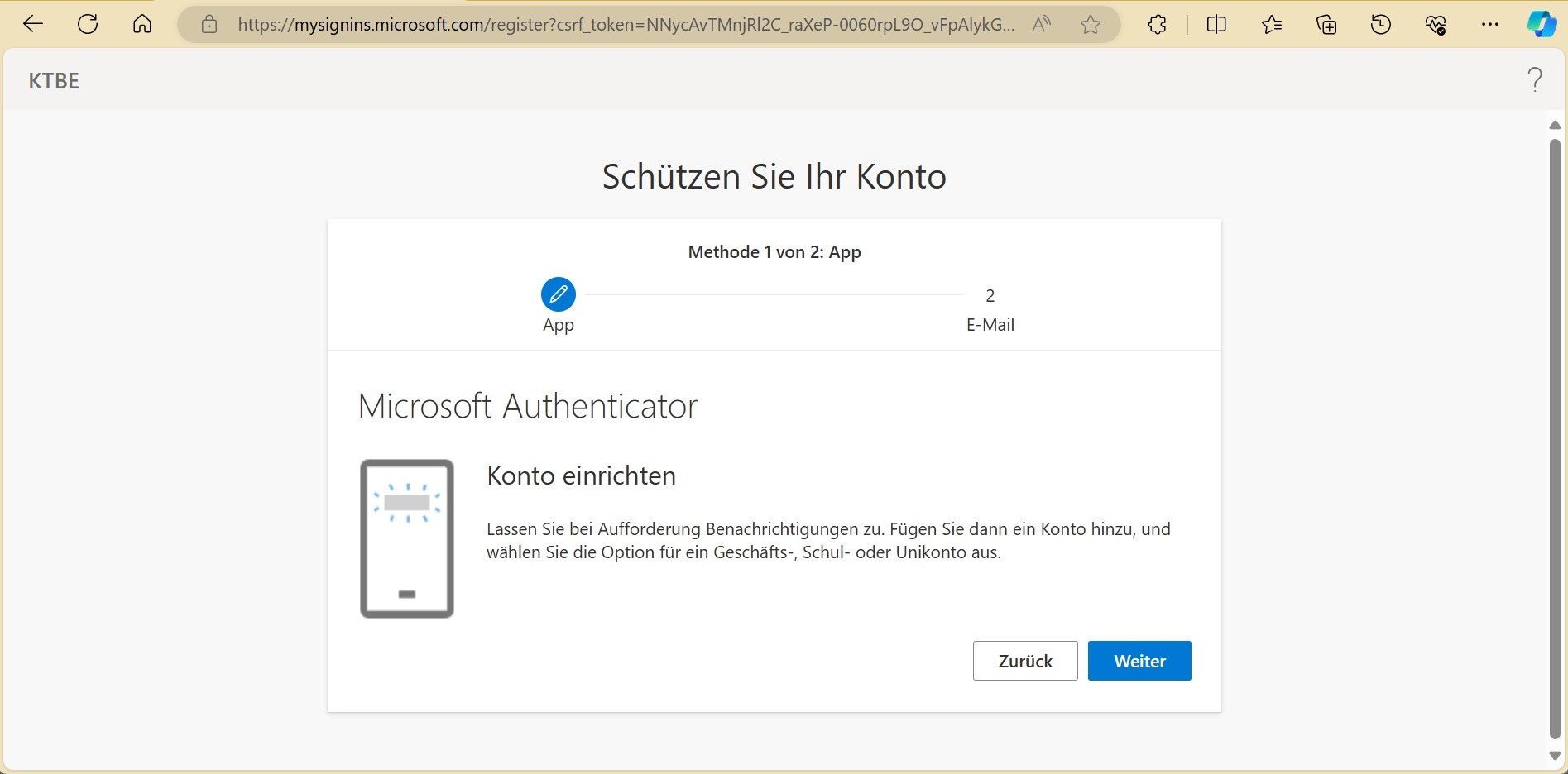
Task: Navigate back to the previous page
Action: pos(32,23)
